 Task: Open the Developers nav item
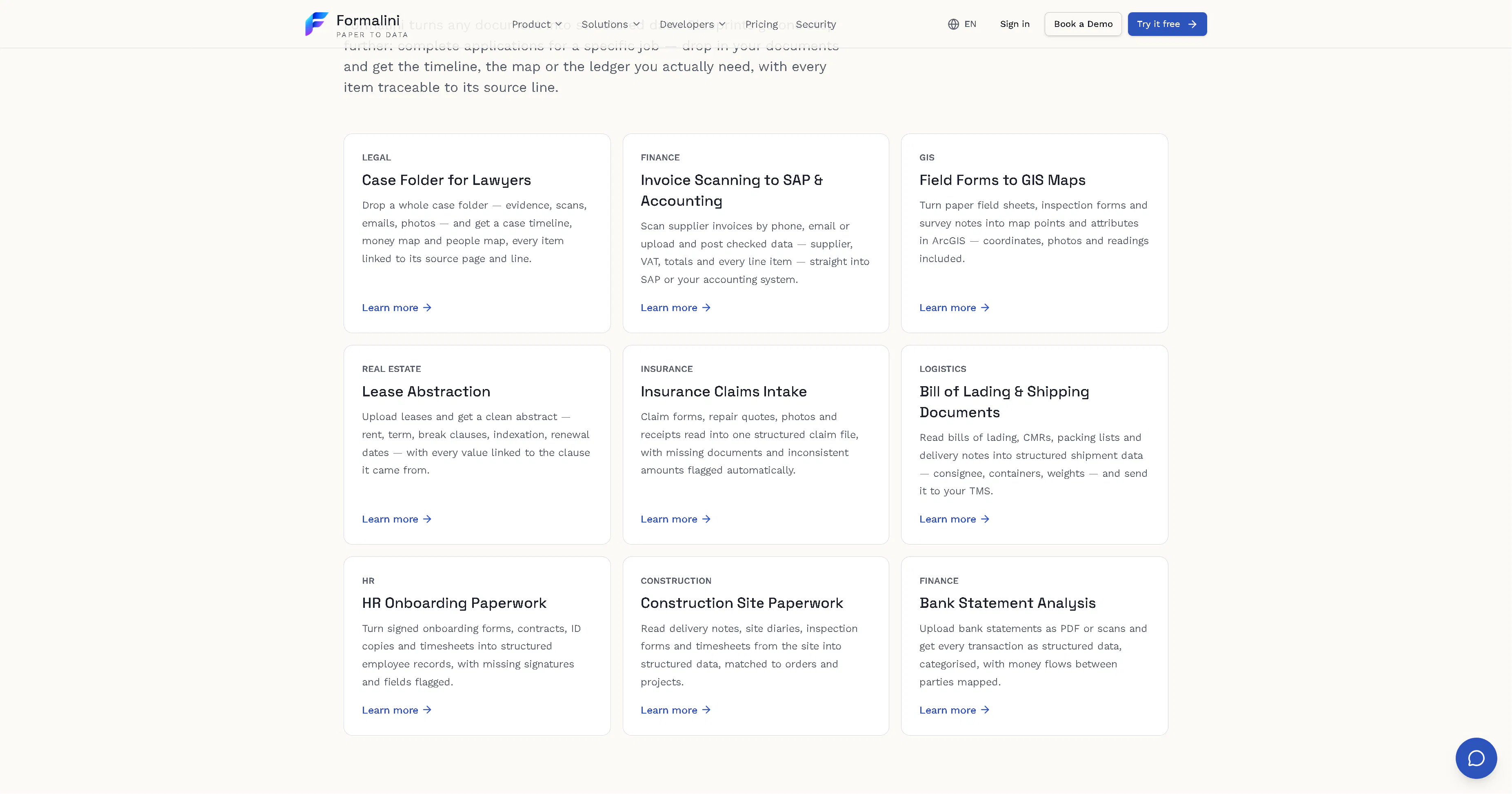693,24
